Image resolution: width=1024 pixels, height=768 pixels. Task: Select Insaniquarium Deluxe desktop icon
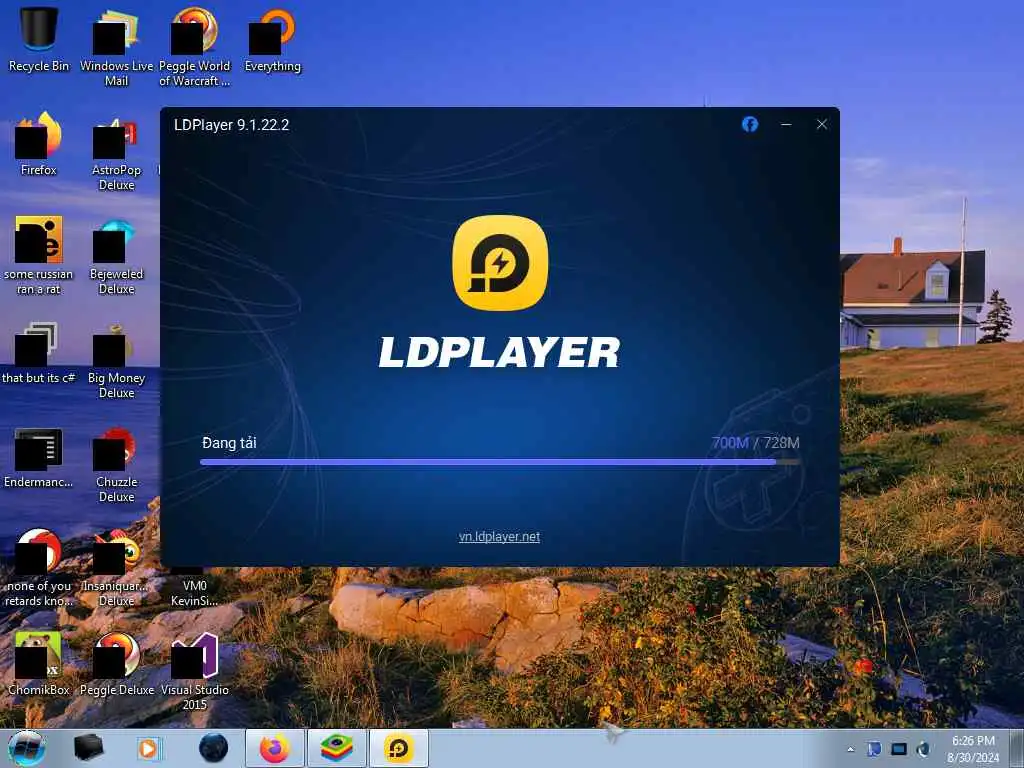[x=116, y=568]
